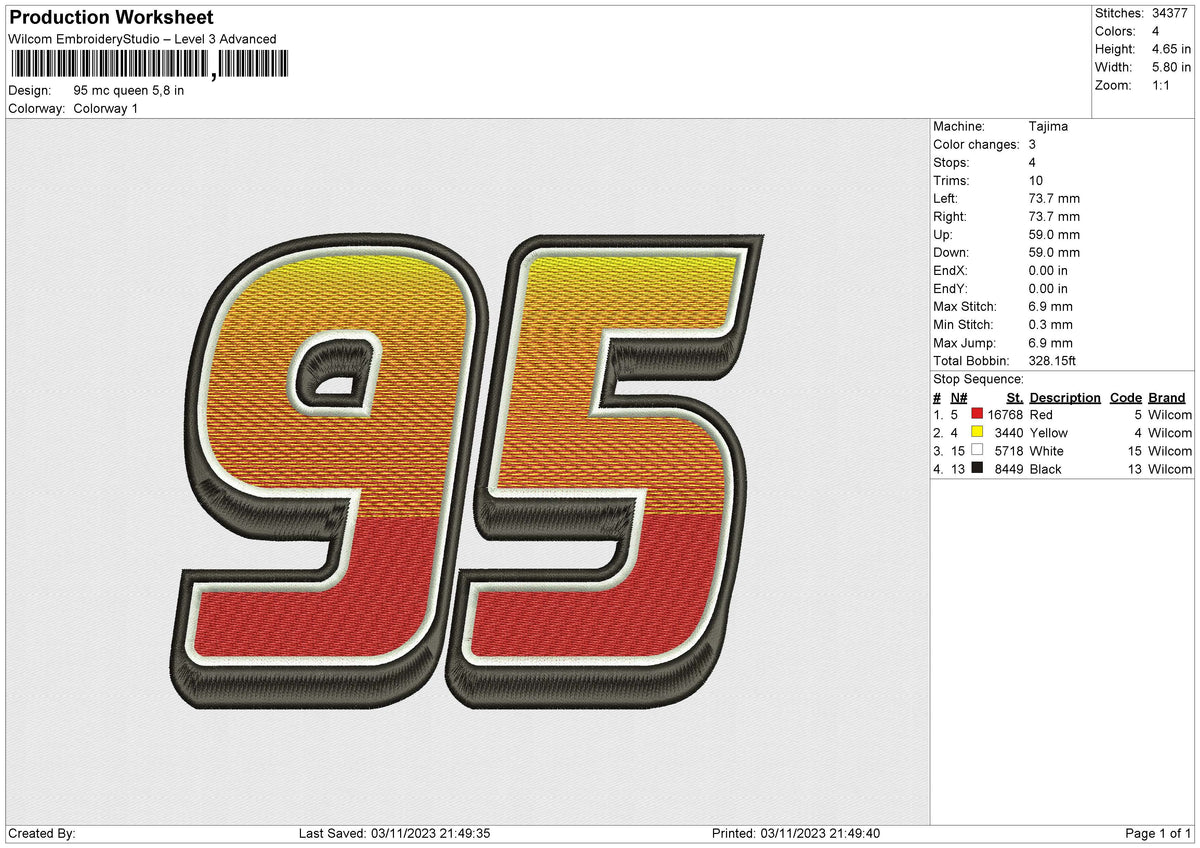The image size is (1200, 848).
Task: Click the Max Stitch value '6.9 mm'
Action: point(1051,306)
